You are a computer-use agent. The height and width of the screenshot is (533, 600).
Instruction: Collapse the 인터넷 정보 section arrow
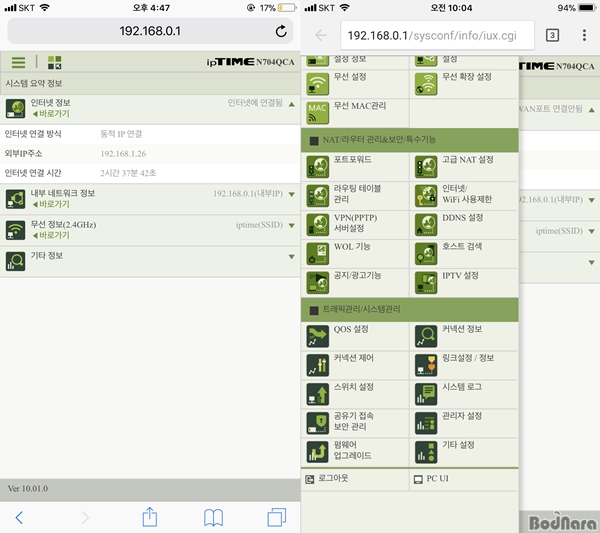291,103
